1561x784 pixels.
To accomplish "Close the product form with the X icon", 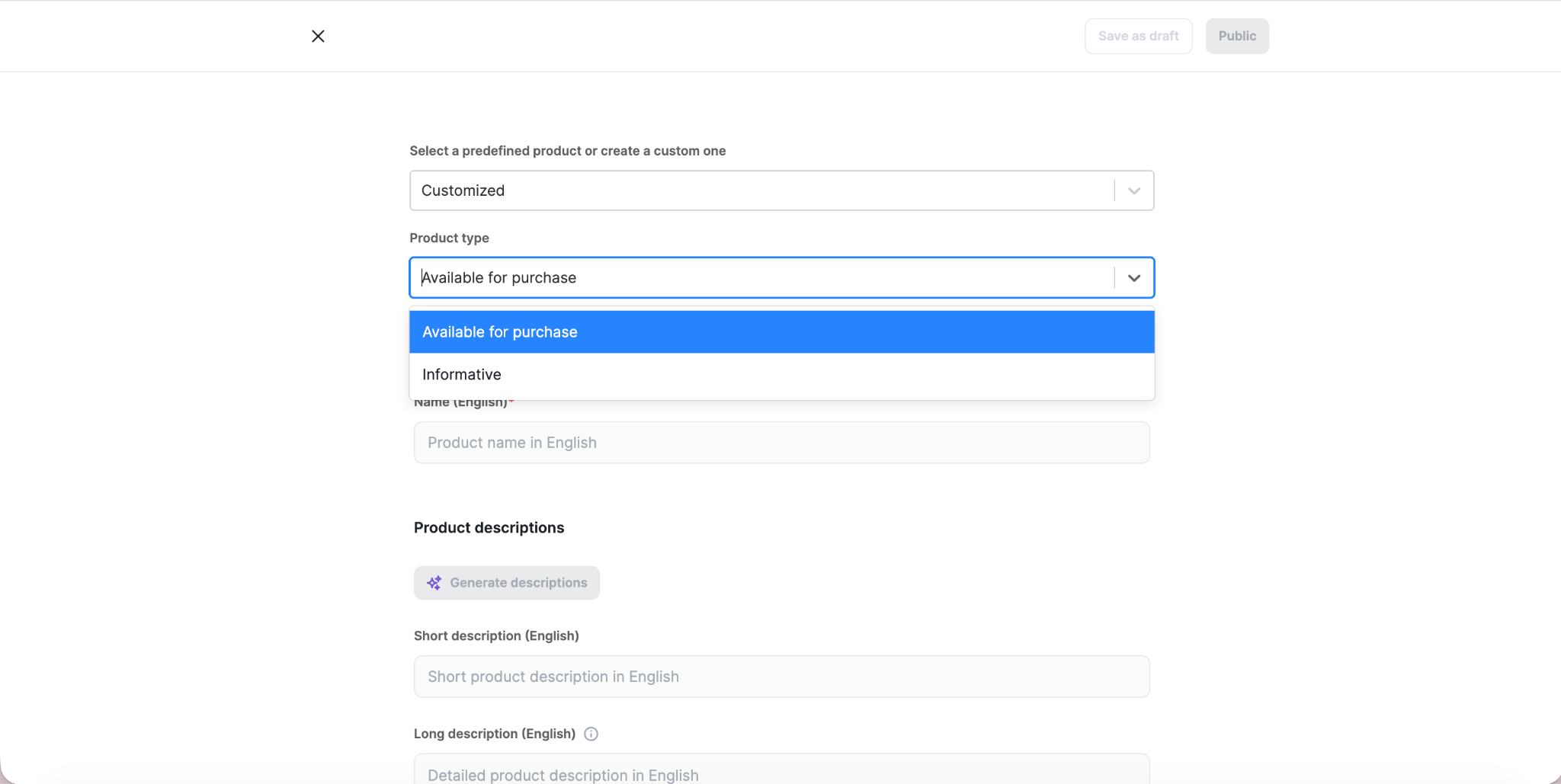I will click(x=318, y=36).
